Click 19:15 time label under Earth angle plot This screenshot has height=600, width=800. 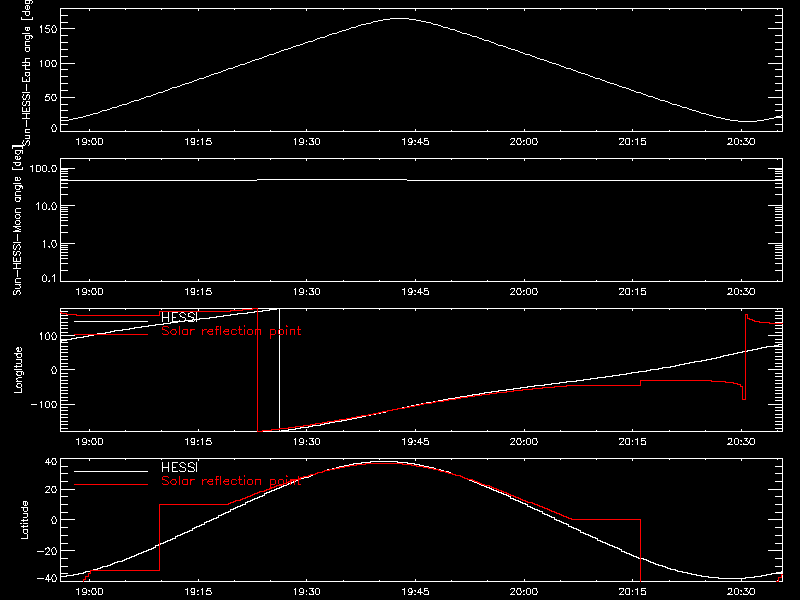[198, 142]
